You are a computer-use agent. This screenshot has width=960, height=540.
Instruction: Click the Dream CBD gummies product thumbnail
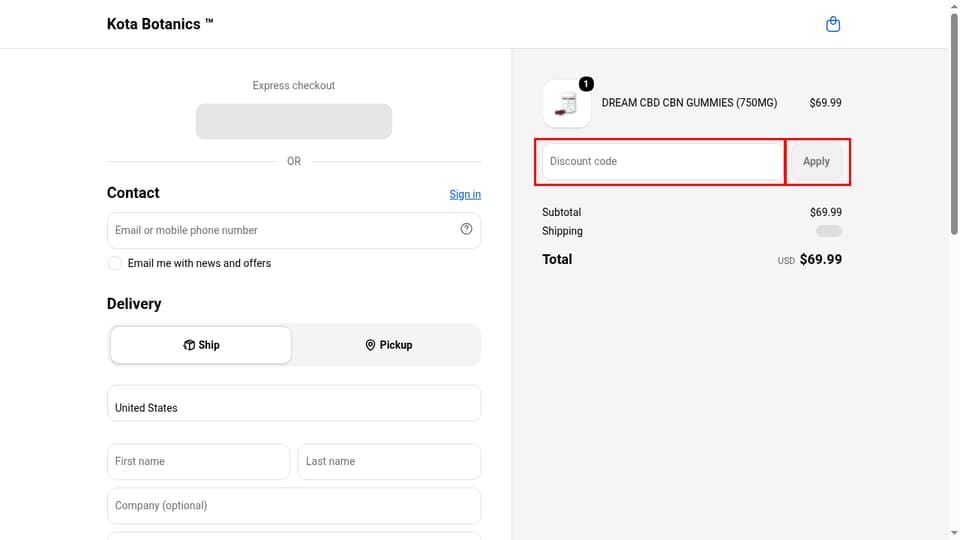[567, 103]
